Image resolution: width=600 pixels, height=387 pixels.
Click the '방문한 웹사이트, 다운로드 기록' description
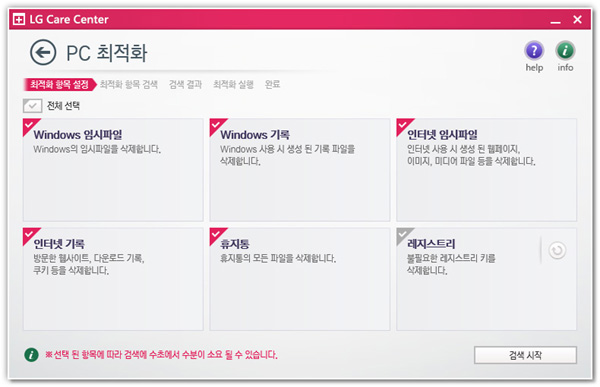(89, 264)
